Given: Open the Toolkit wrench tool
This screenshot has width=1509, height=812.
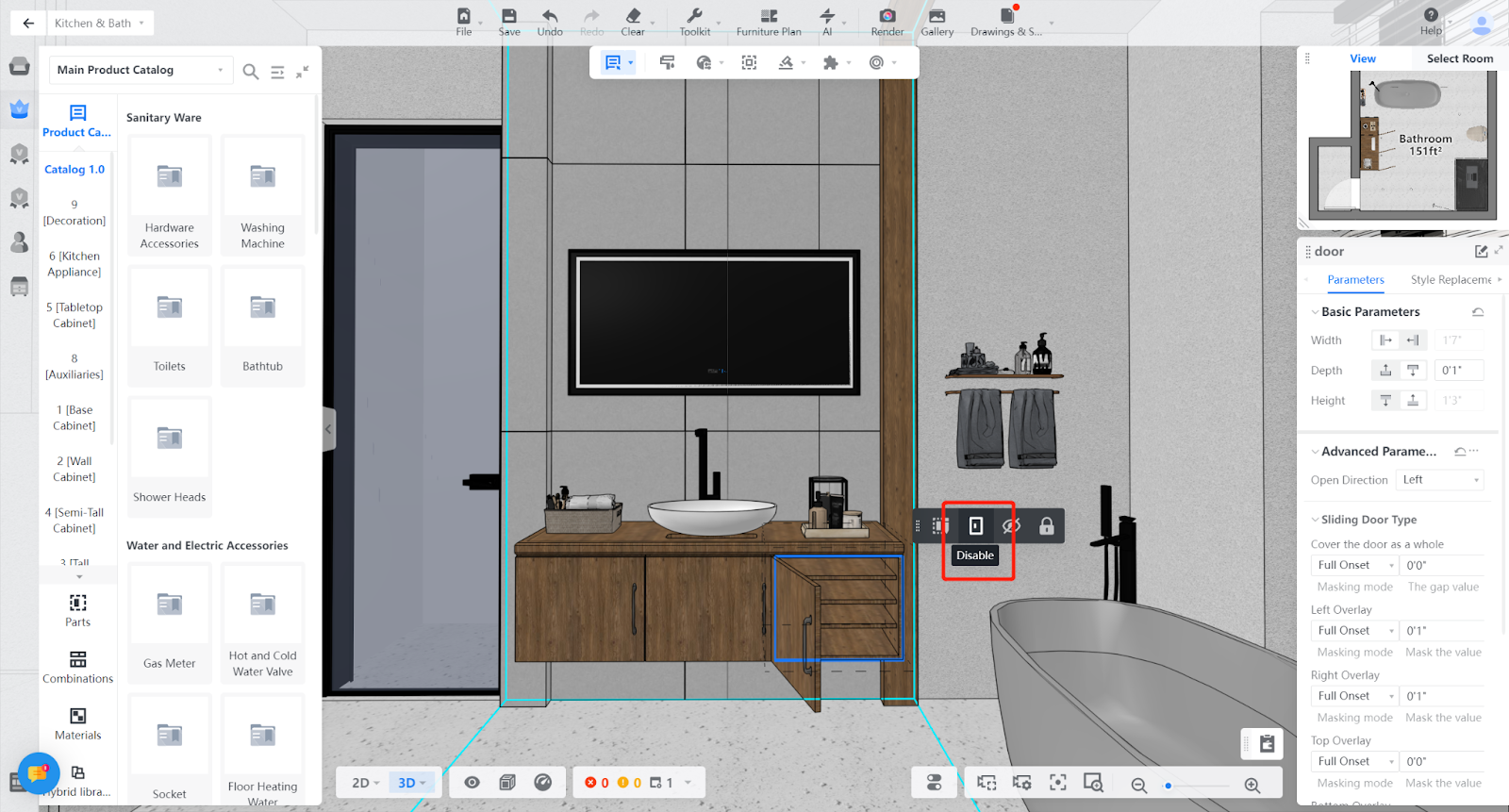Looking at the screenshot, I should [694, 16].
